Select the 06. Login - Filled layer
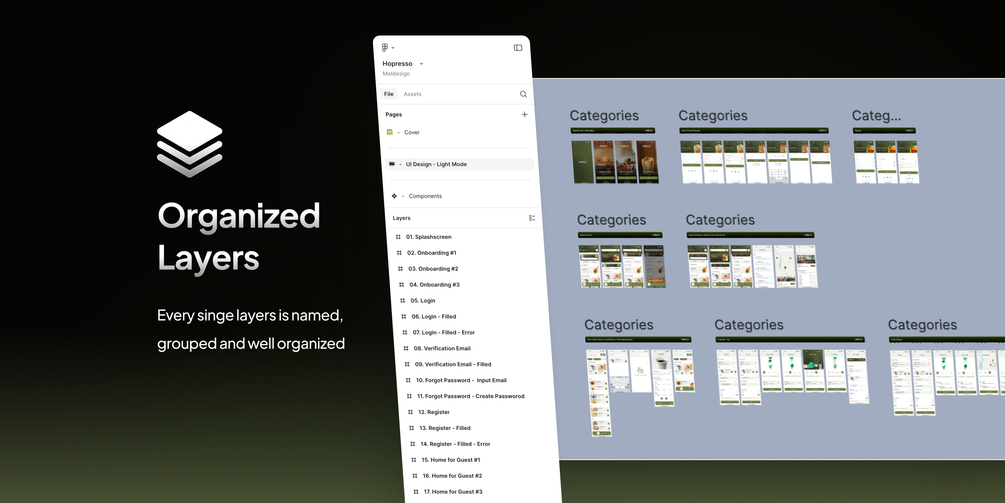 [x=434, y=317]
